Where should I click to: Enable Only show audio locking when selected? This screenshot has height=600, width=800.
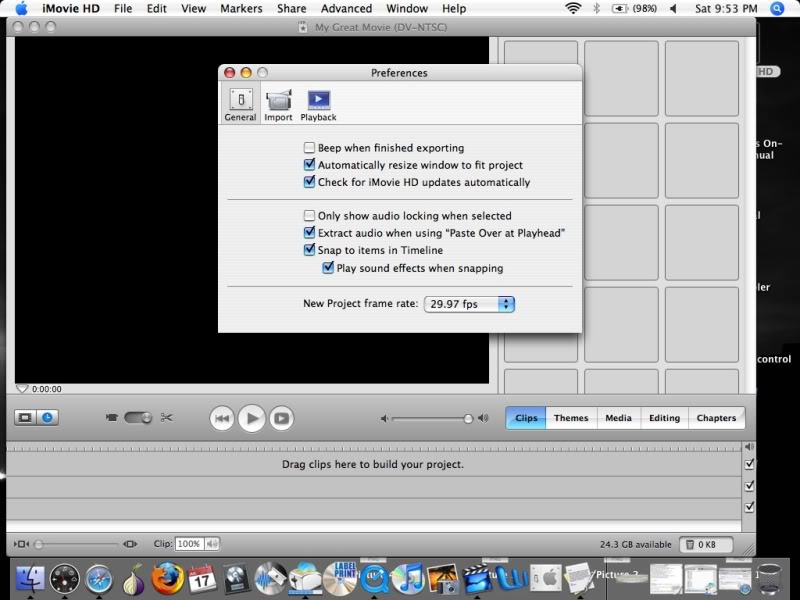[309, 215]
